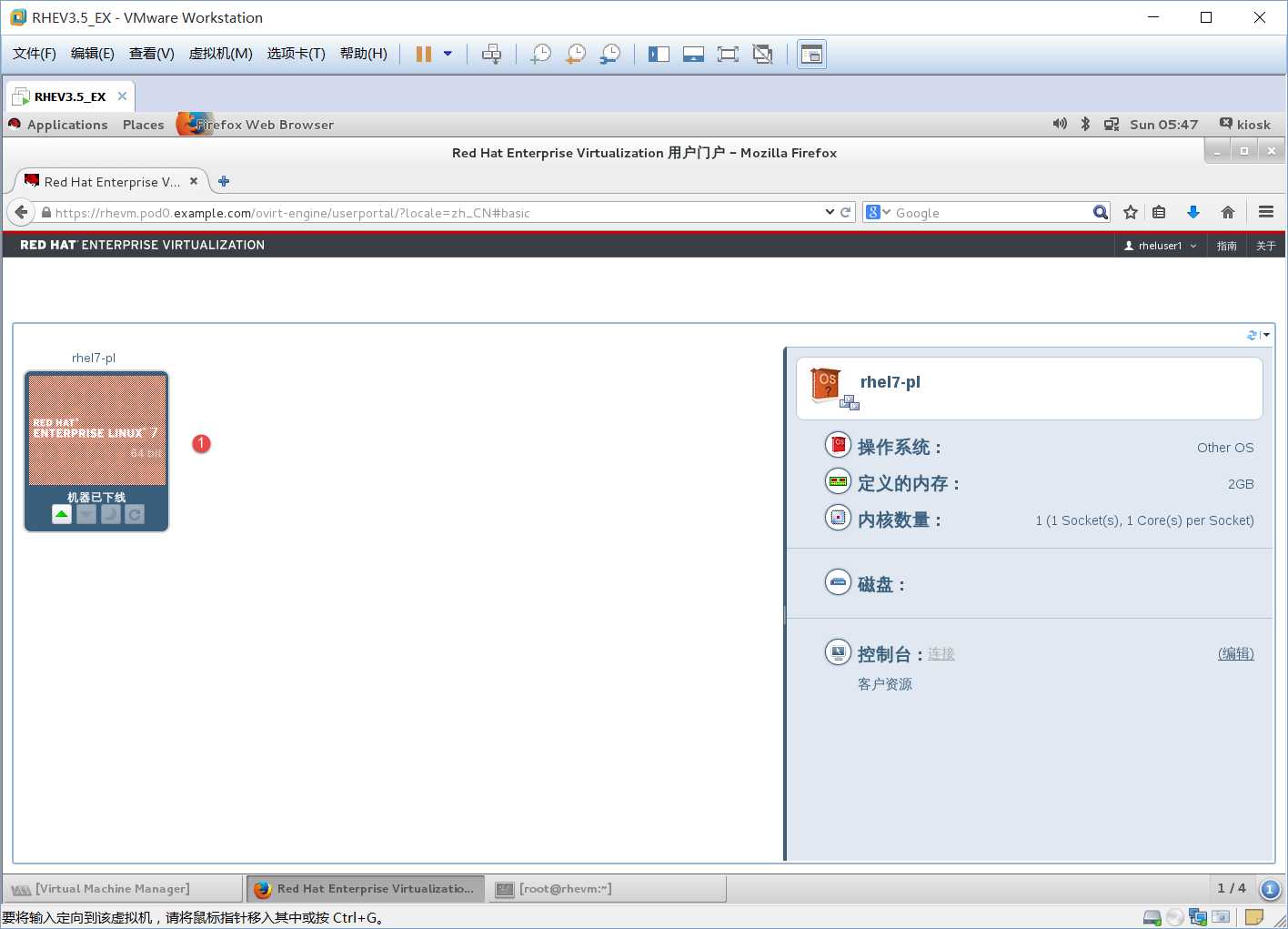1288x929 pixels.
Task: Click the volume speaker icon in top panel
Action: click(1060, 124)
